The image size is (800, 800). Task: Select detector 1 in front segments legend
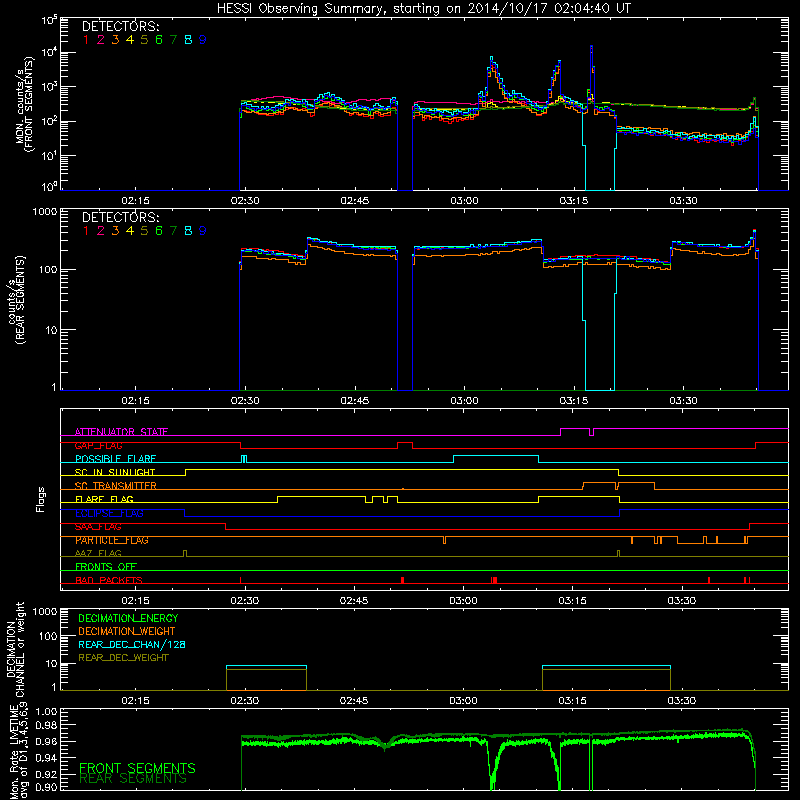[86, 40]
